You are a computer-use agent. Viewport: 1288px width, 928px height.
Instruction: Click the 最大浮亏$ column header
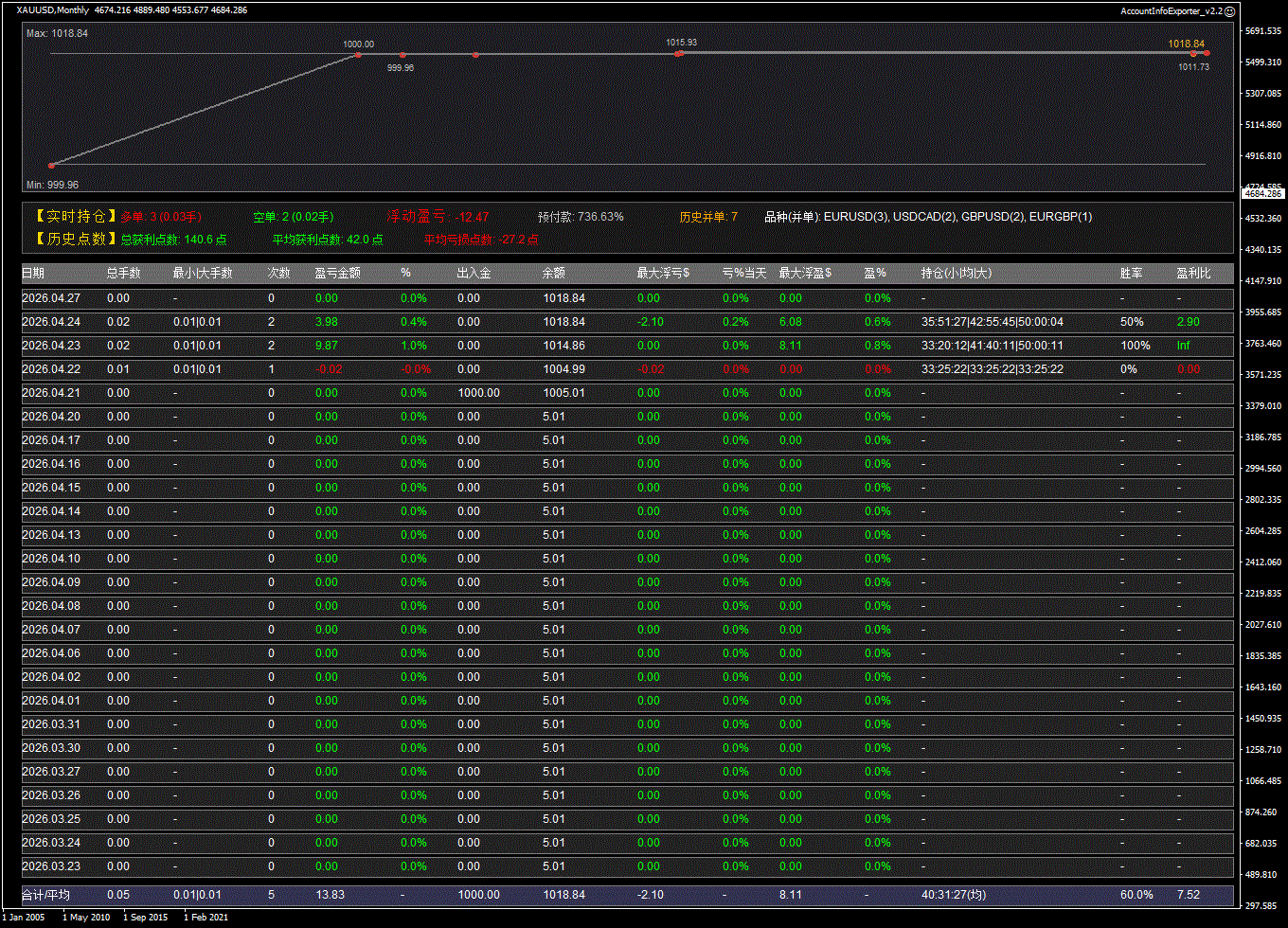663,274
